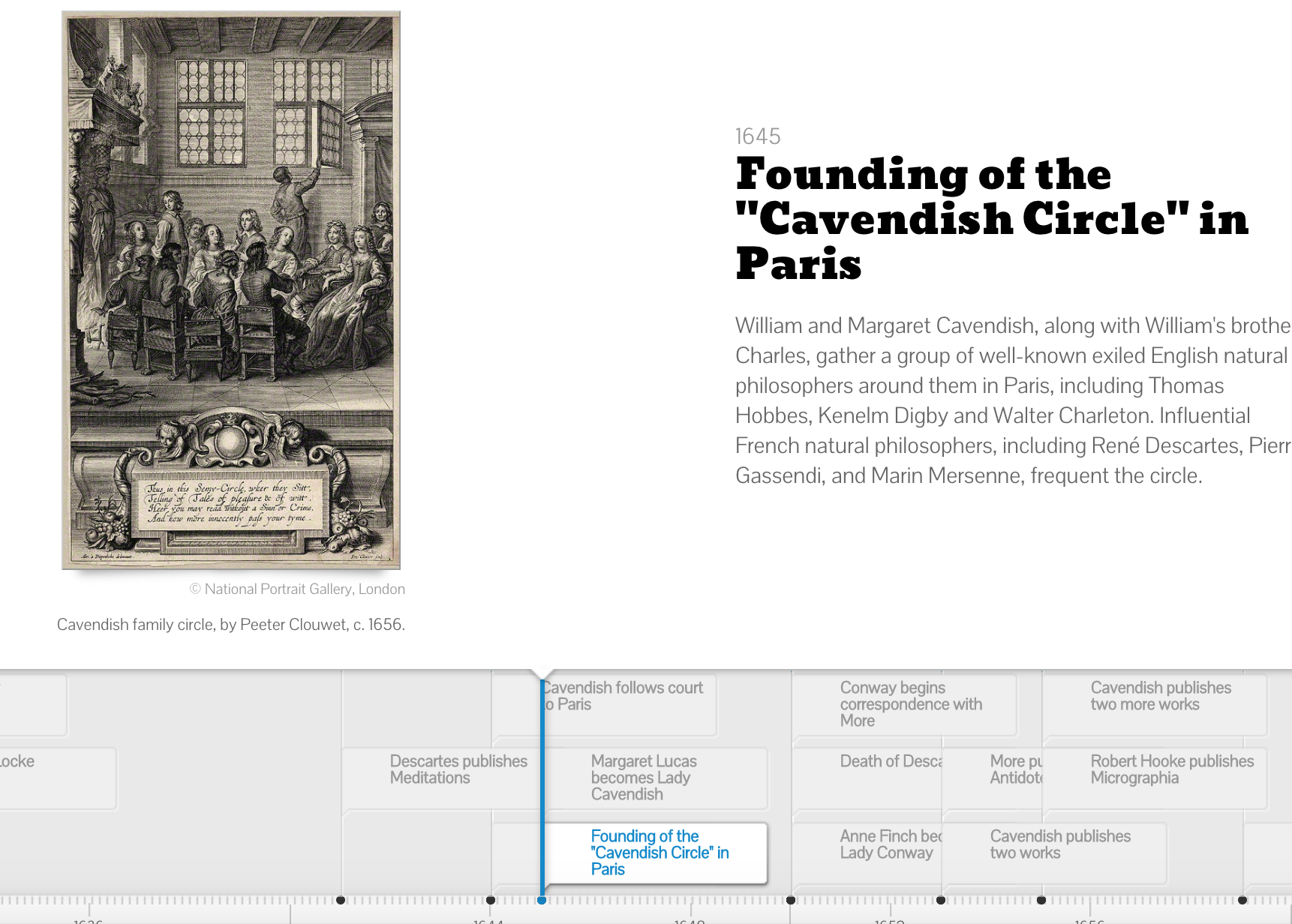1292x924 pixels.
Task: Select the 'Descartes publishes Meditations' event
Action: 441,778
